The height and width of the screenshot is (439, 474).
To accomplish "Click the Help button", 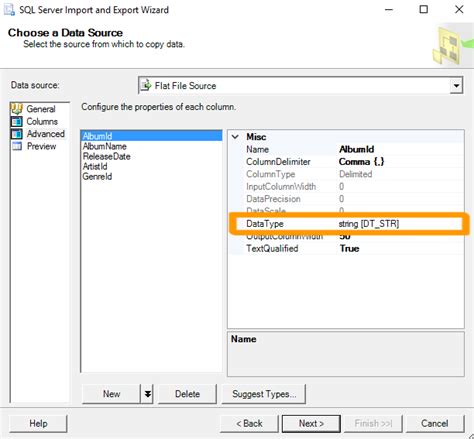I will [38, 423].
